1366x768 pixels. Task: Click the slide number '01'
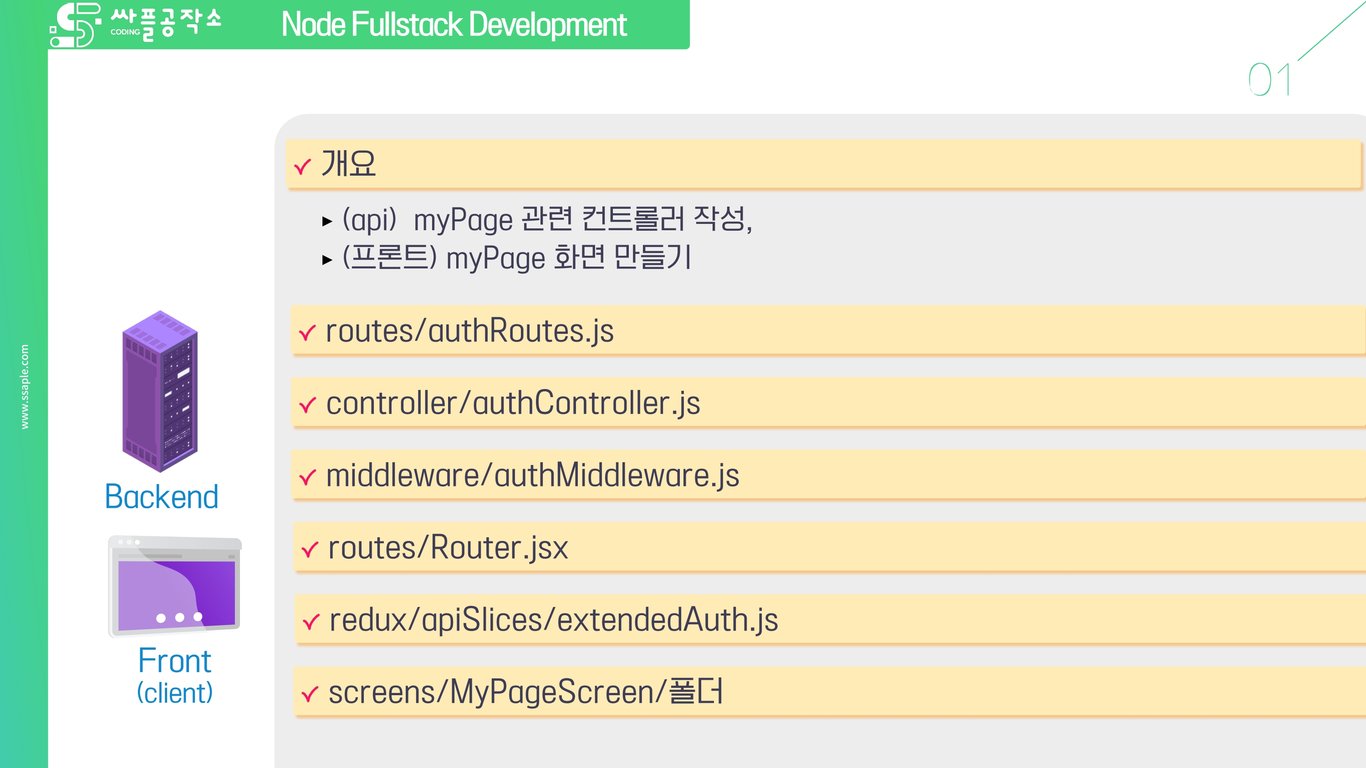coord(1271,80)
